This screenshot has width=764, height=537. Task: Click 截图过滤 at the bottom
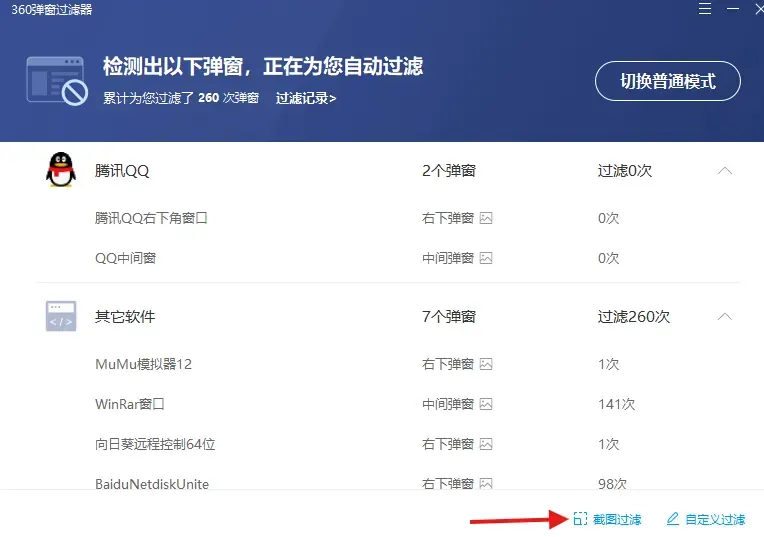pyautogui.click(x=607, y=519)
